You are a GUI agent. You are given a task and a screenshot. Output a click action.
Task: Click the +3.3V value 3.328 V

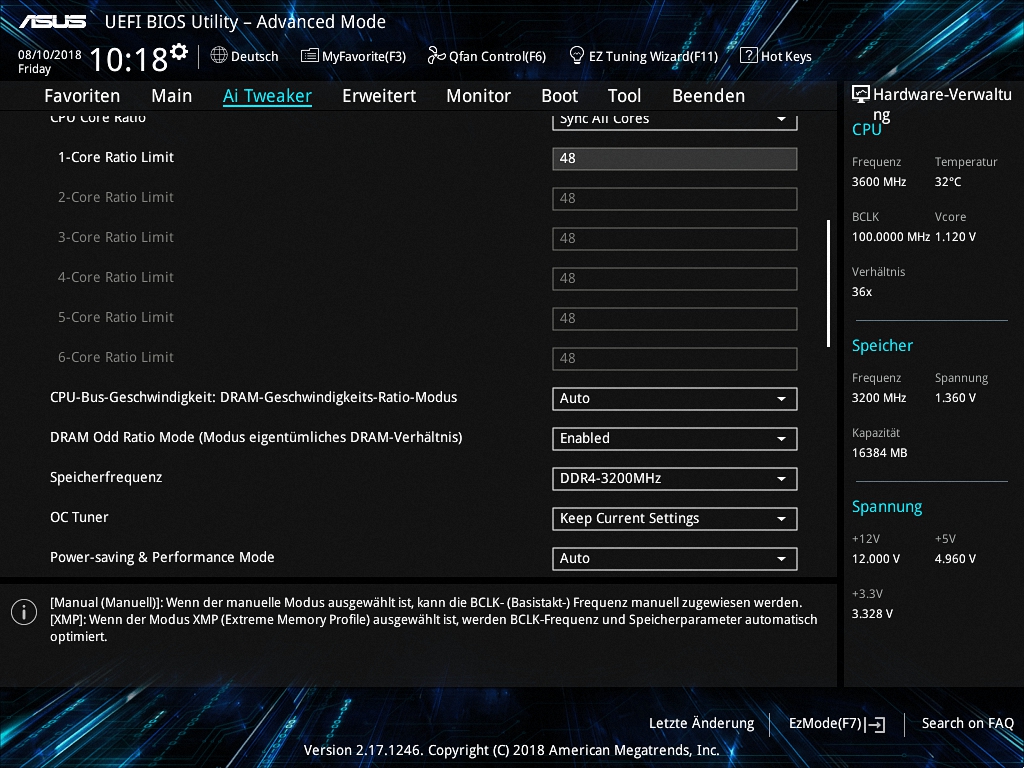tap(872, 613)
